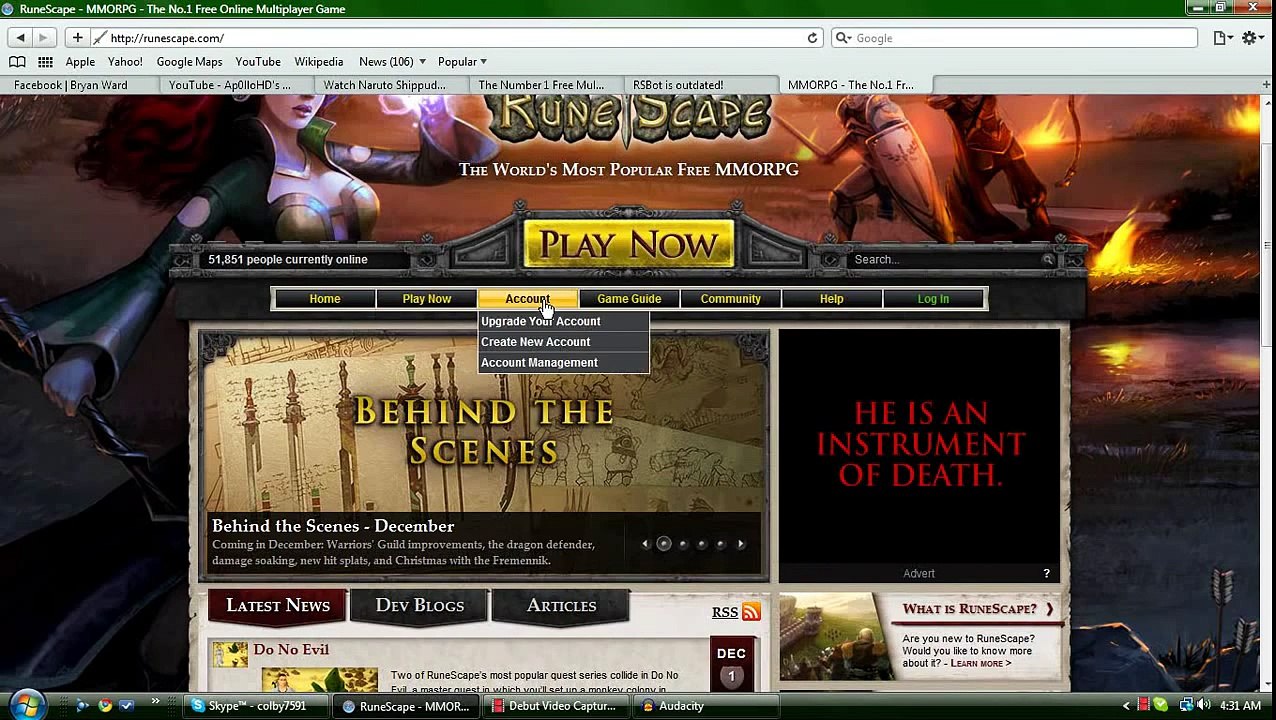Show all bookmarks with the book icon
1276x720 pixels.
[17, 62]
